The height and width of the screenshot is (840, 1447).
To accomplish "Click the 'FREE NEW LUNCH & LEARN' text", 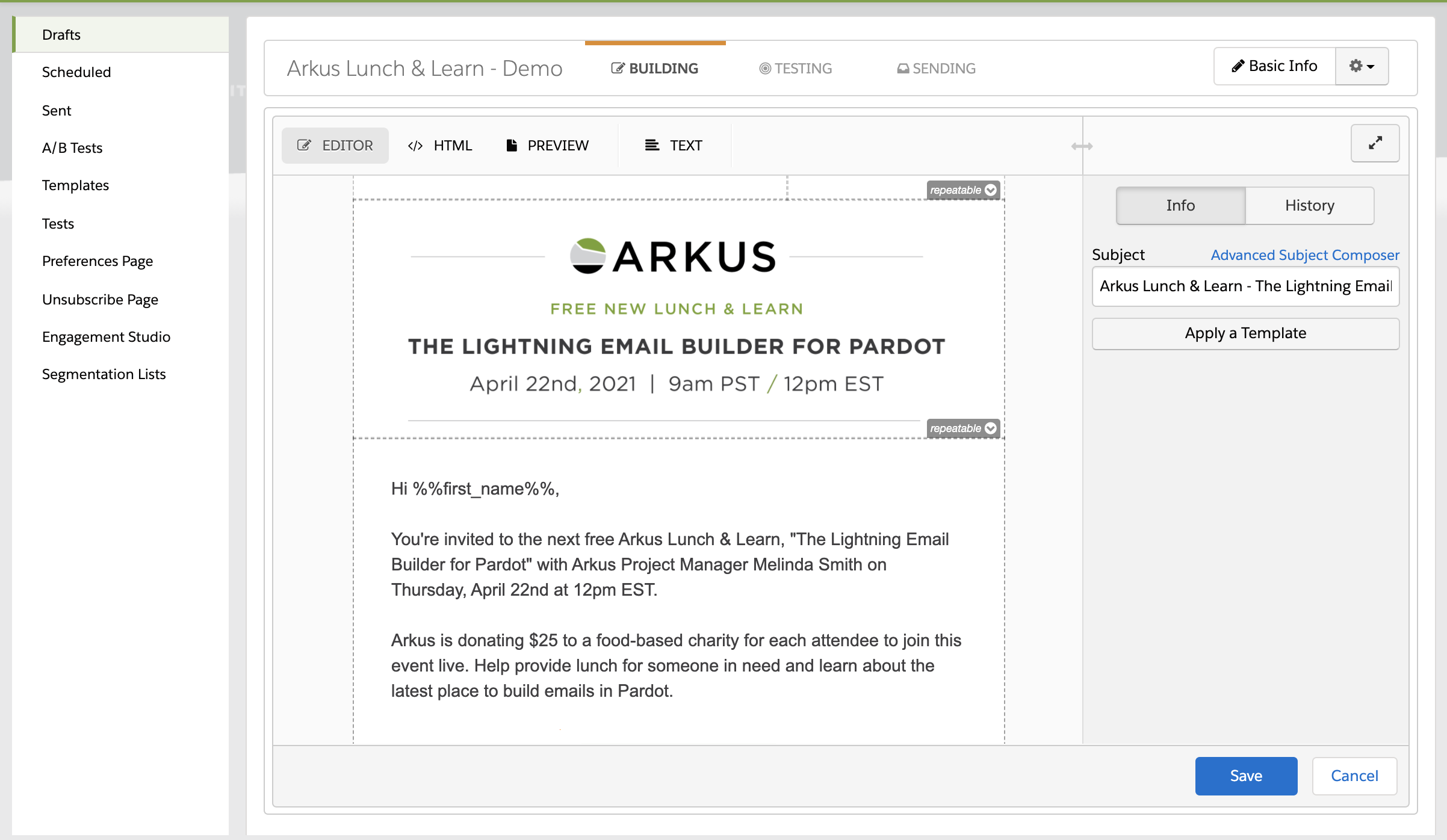I will point(677,309).
